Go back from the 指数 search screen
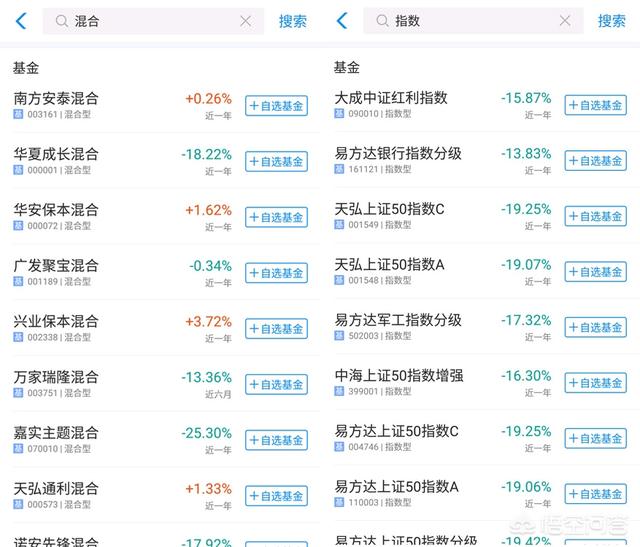This screenshot has width=640, height=547. [x=342, y=20]
